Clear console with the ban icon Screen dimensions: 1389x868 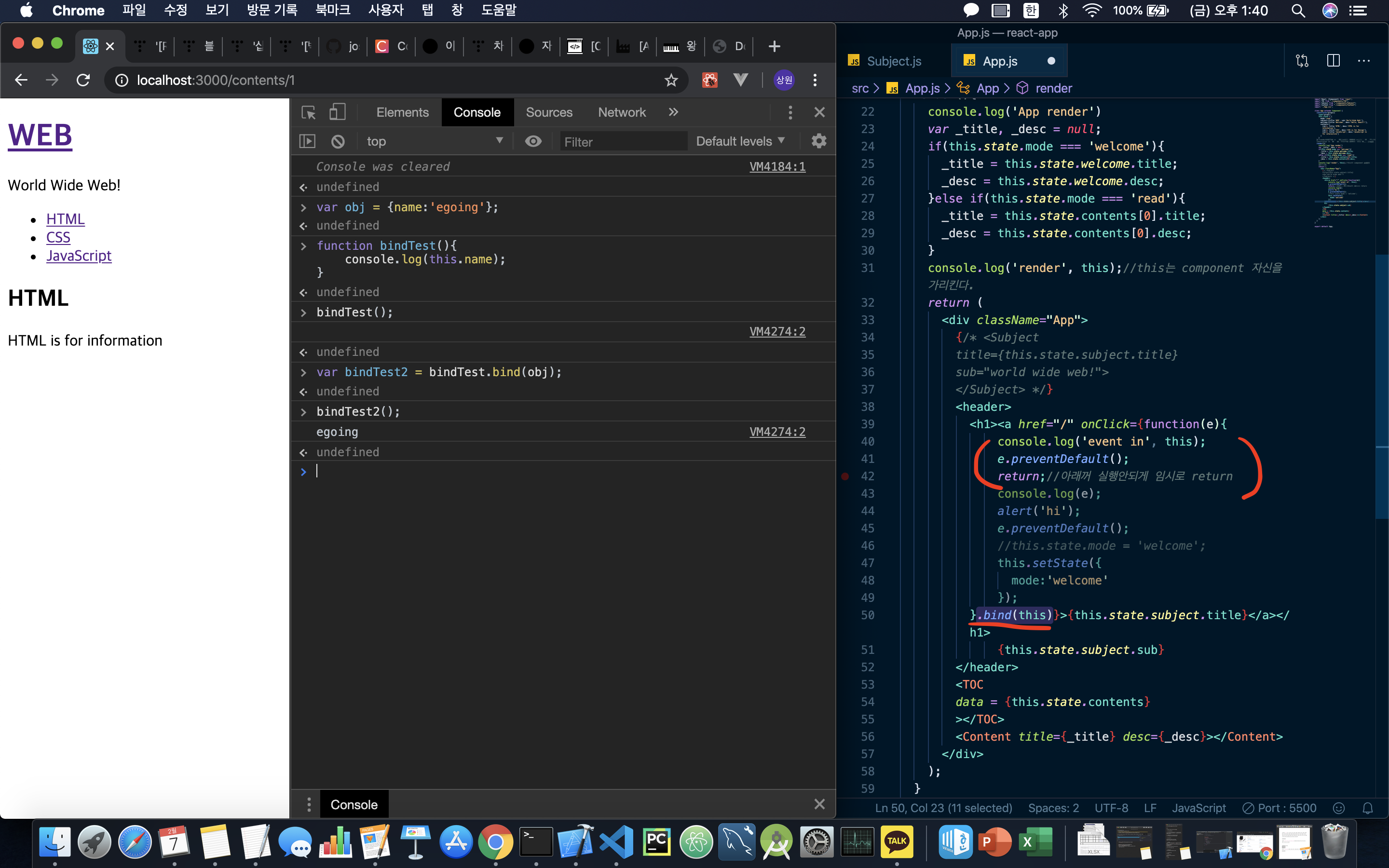coord(338,141)
